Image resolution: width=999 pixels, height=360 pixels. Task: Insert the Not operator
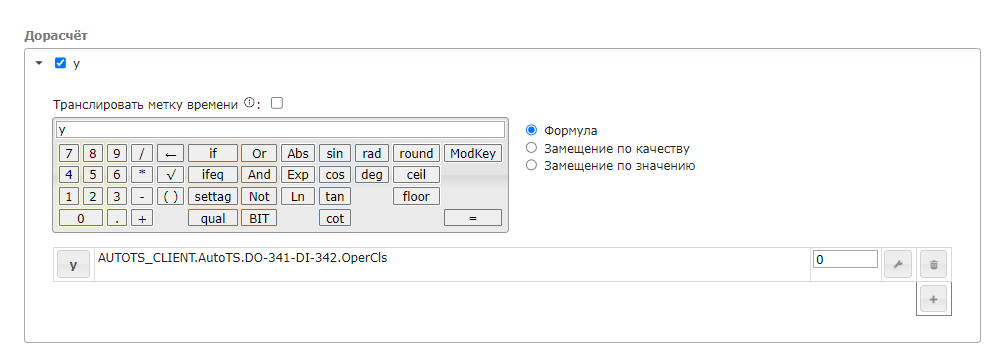pyautogui.click(x=259, y=196)
